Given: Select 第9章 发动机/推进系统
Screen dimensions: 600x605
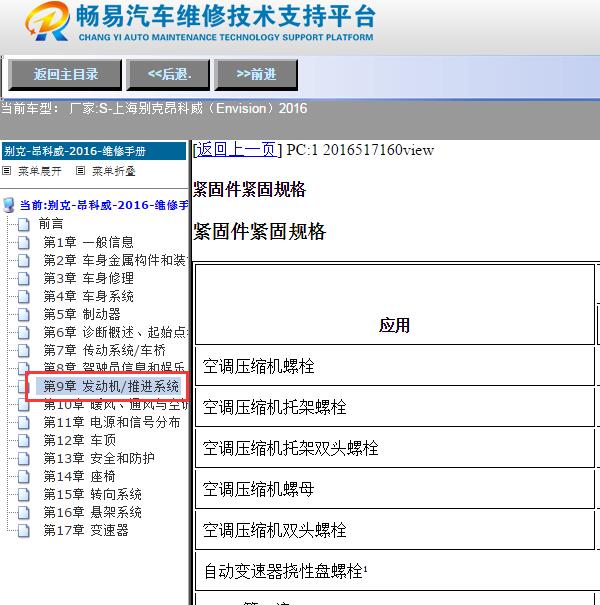Looking at the screenshot, I should pos(111,386).
